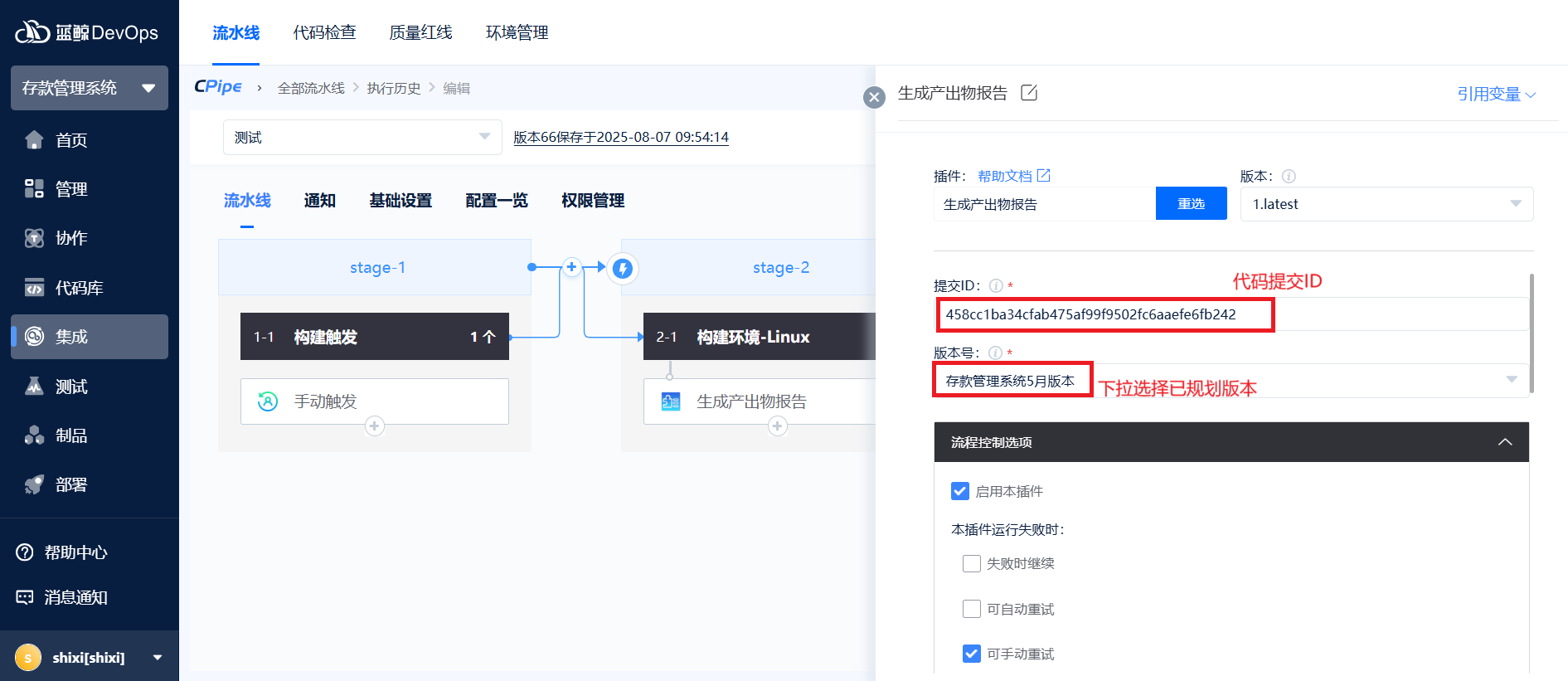Close the plugin settings side panel

point(874,98)
